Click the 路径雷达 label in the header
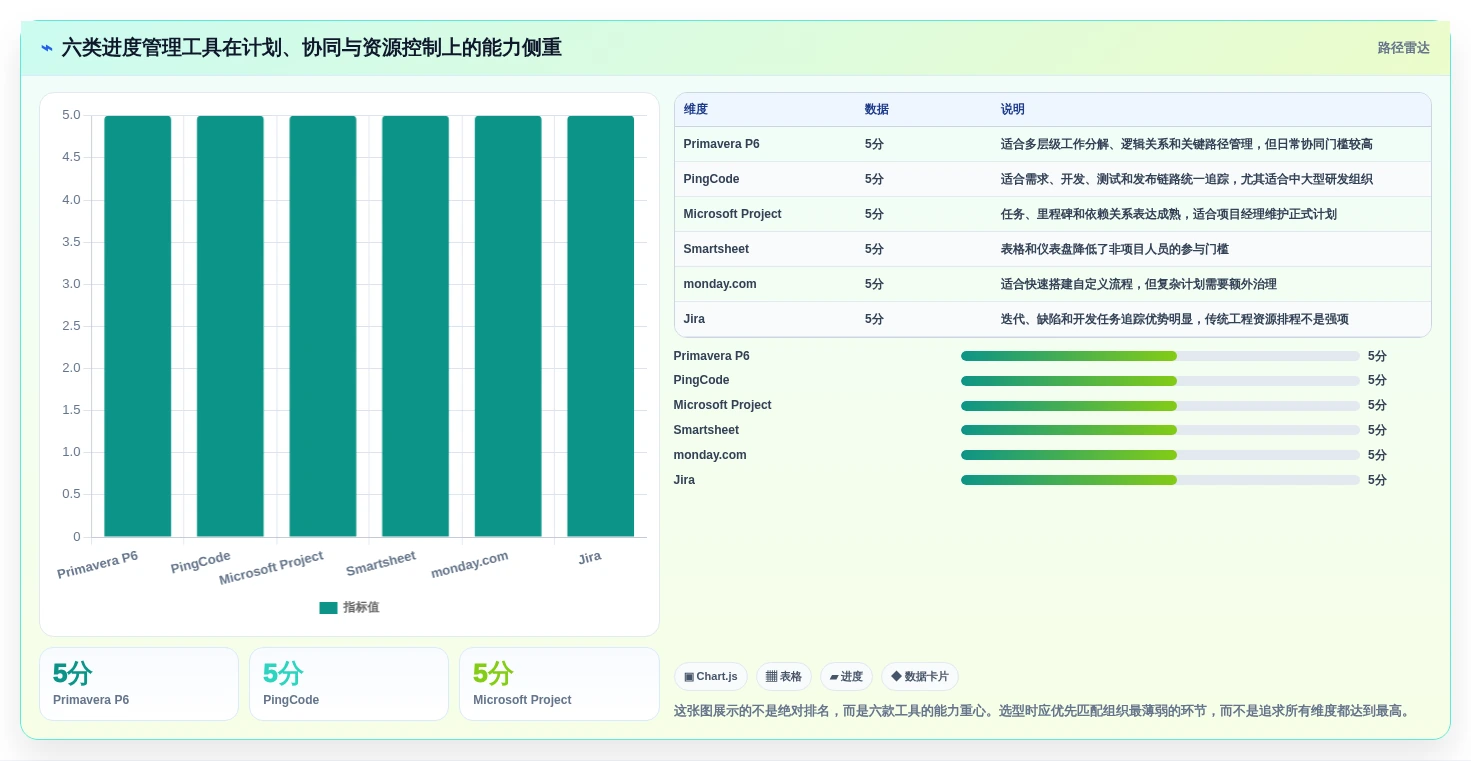 [x=1403, y=48]
